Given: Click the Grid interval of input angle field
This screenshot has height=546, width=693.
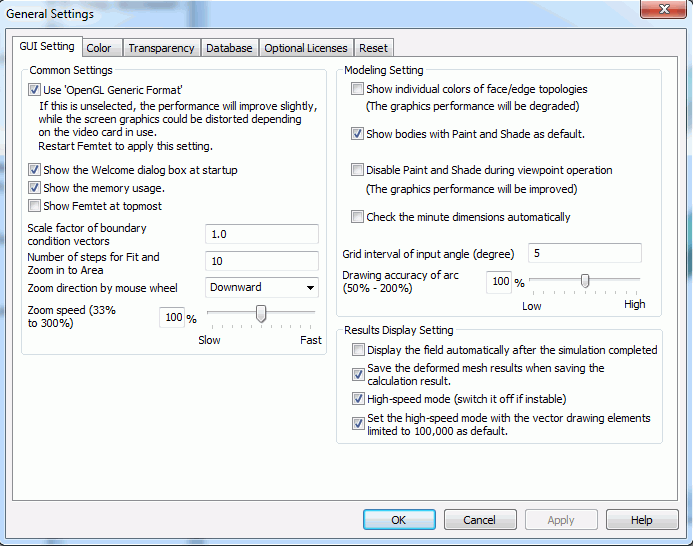Looking at the screenshot, I should pyautogui.click(x=584, y=253).
